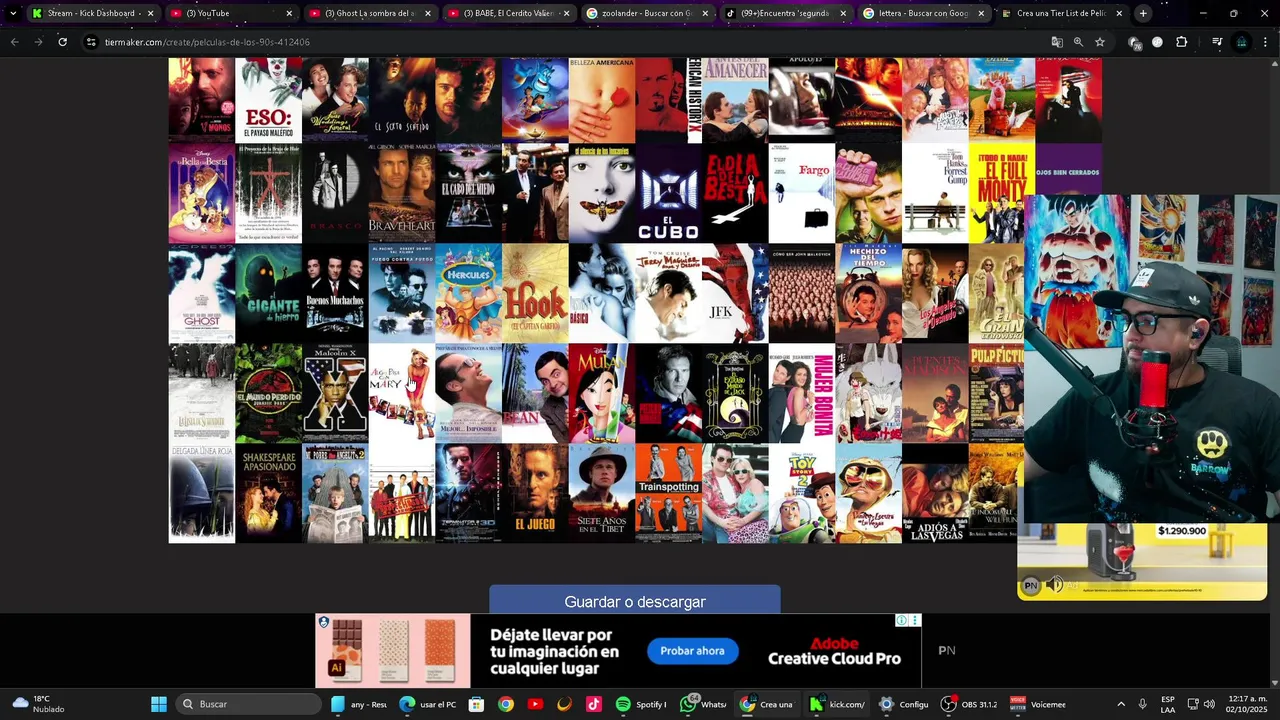1280x720 pixels.
Task: Open OBS 31.1.2 from the taskbar
Action: tap(970, 704)
